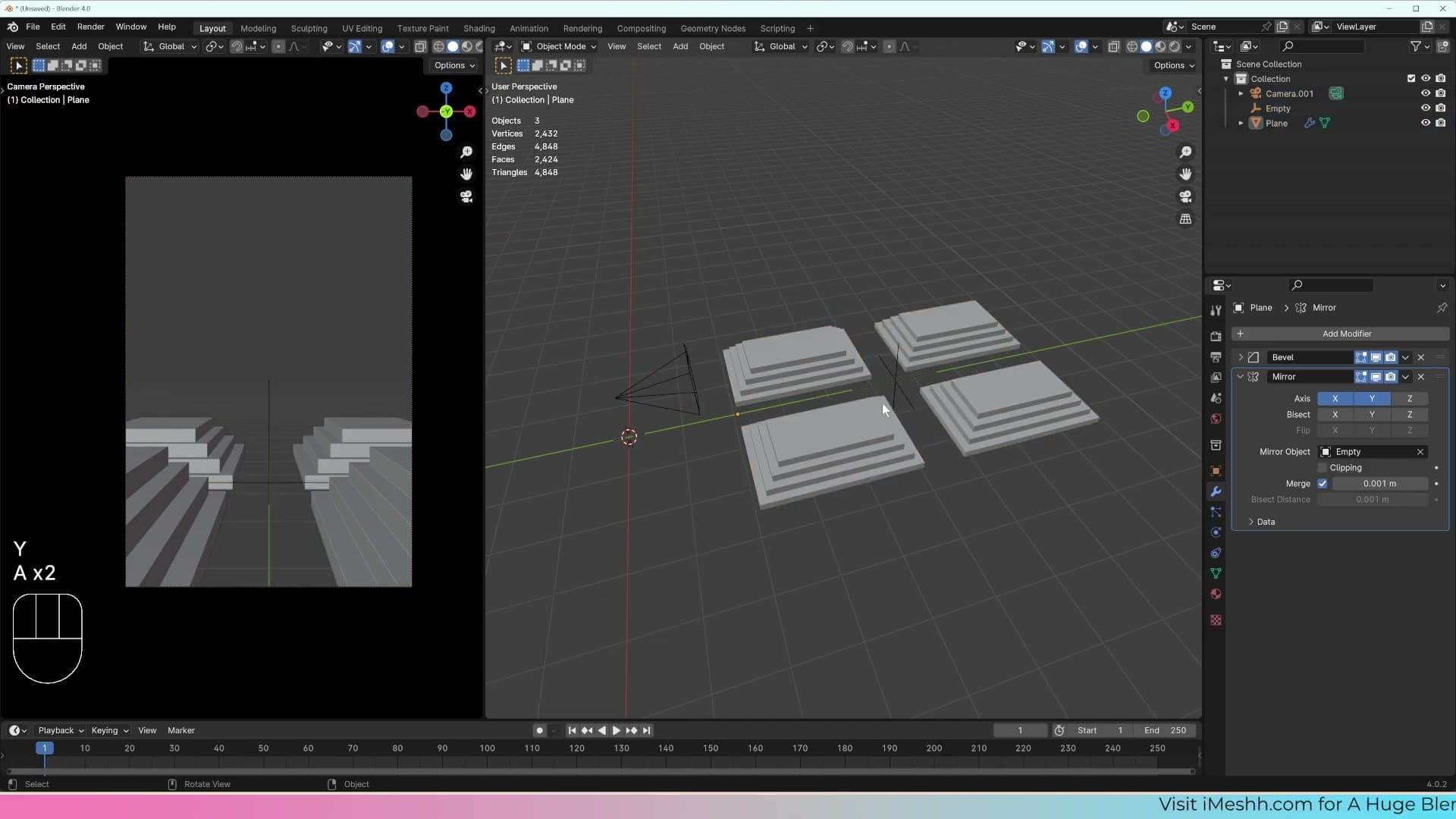This screenshot has width=1456, height=819.
Task: Switch to the Shading workspace tab
Action: tap(479, 28)
